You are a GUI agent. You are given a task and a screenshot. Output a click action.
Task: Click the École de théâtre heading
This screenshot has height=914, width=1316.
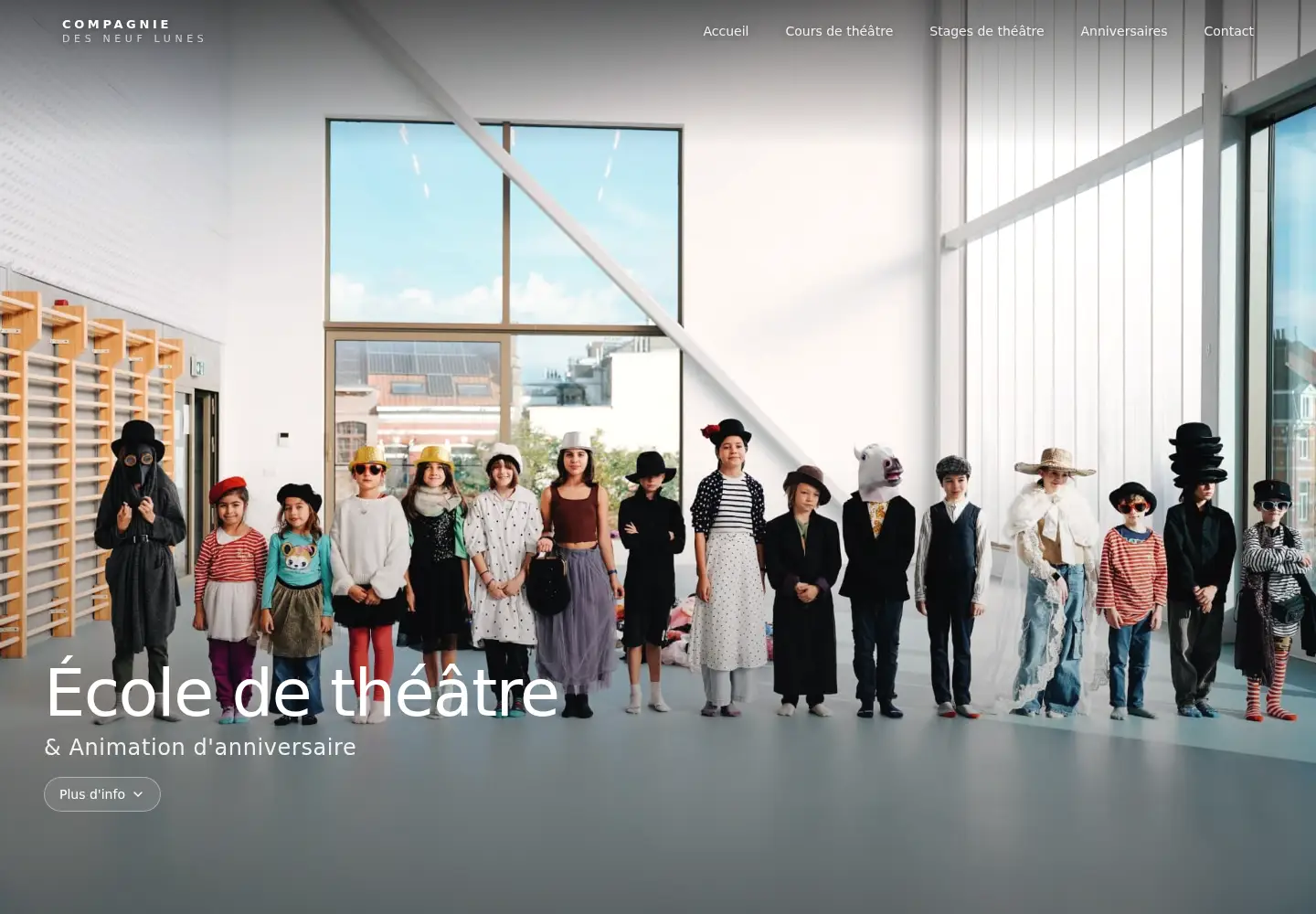302,692
